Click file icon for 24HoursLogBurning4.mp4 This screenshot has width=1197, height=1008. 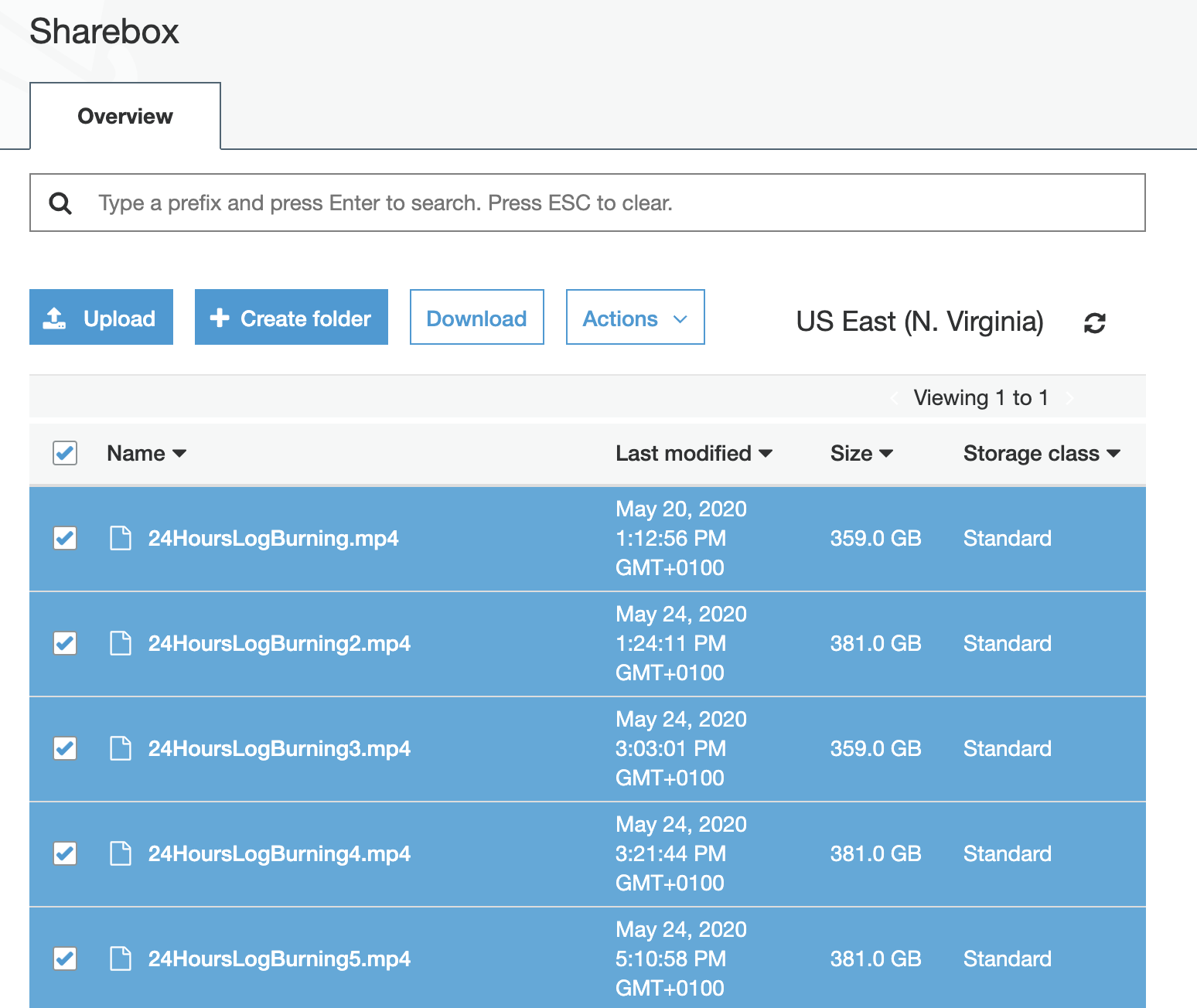pyautogui.click(x=121, y=853)
